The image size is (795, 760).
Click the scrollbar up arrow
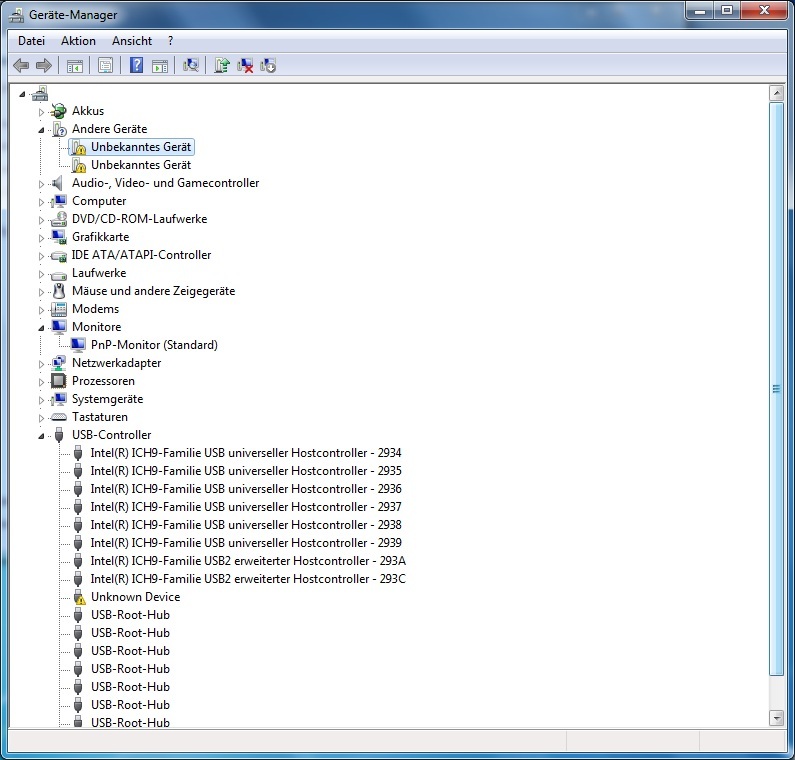776,93
